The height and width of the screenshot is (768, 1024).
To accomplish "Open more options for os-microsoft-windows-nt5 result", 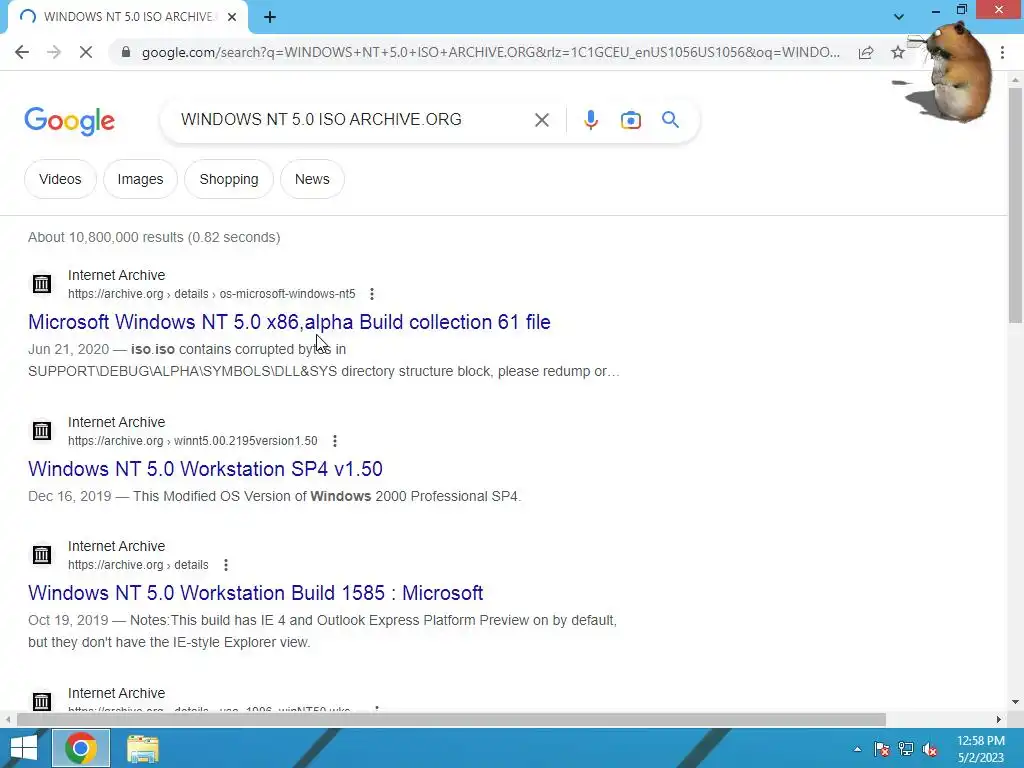I will (x=372, y=294).
